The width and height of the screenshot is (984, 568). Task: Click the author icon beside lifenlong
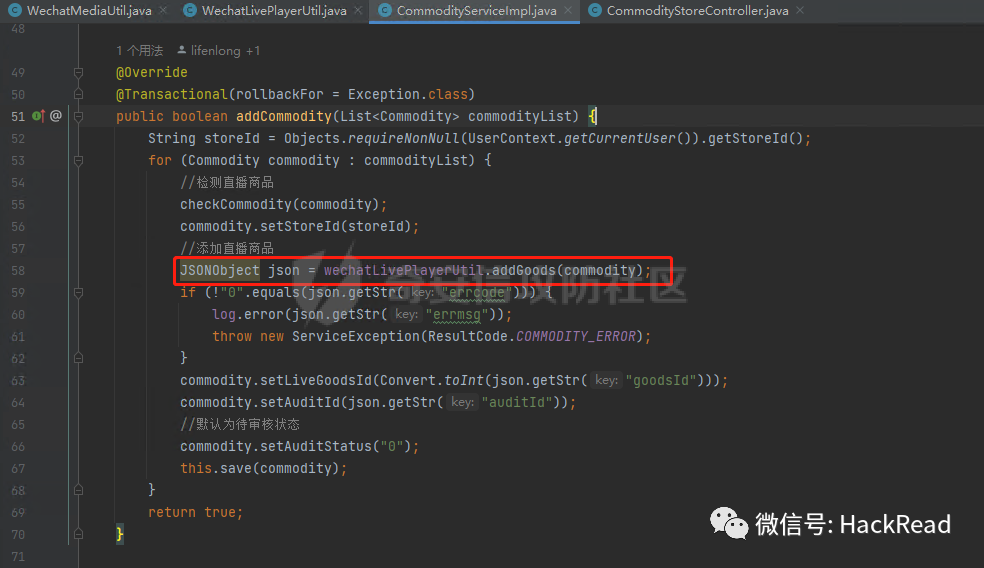click(181, 50)
